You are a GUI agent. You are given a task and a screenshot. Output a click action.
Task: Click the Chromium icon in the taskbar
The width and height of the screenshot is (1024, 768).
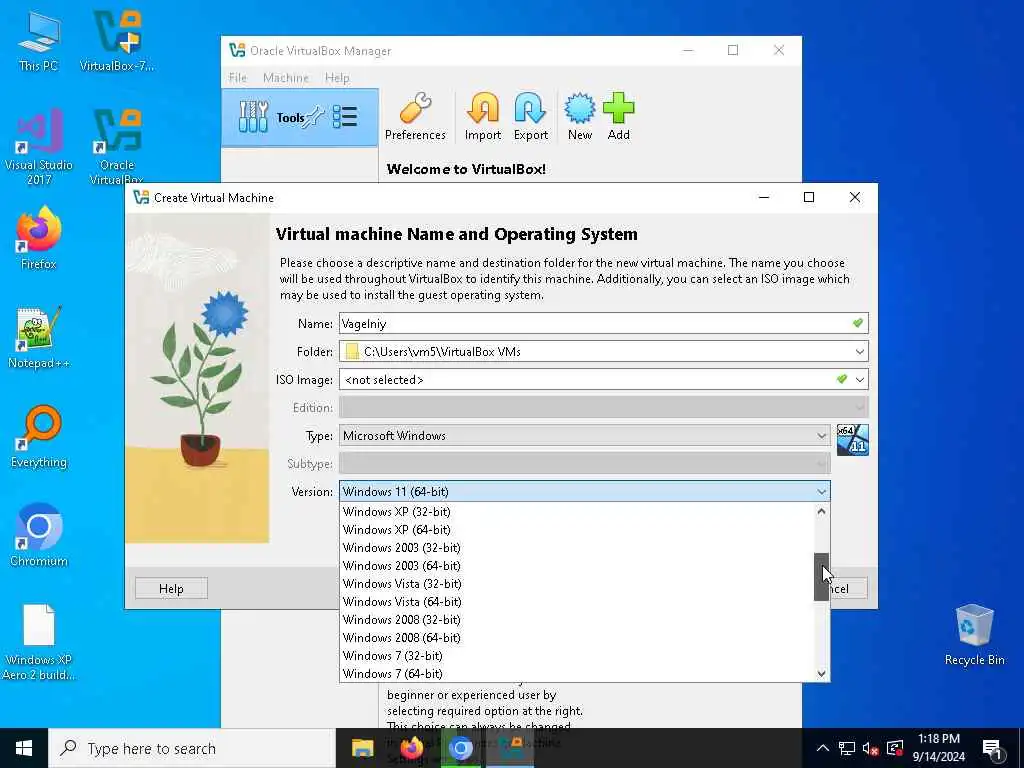click(460, 748)
